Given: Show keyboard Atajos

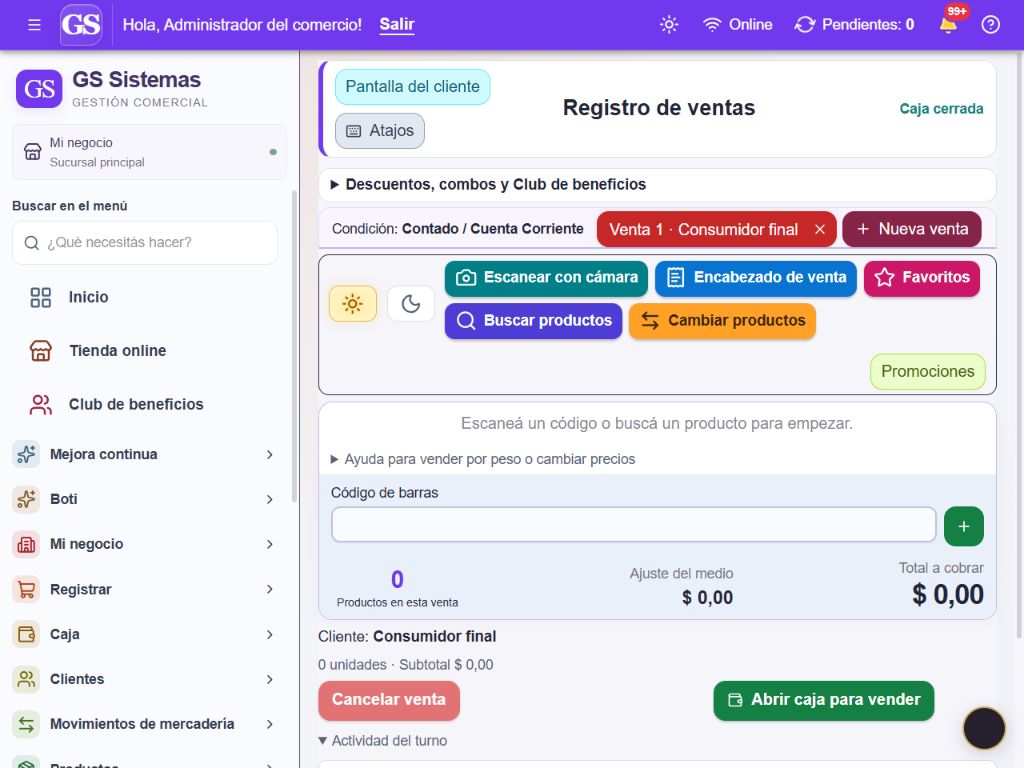Looking at the screenshot, I should coord(379,131).
